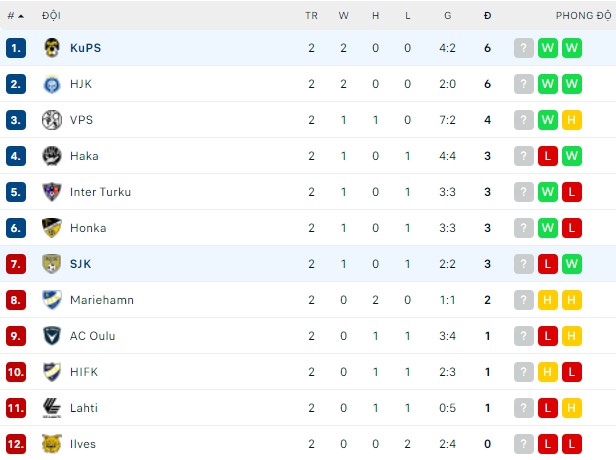Click the position 12 rank badge
Image resolution: width=616 pixels, height=460 pixels.
coord(15,444)
